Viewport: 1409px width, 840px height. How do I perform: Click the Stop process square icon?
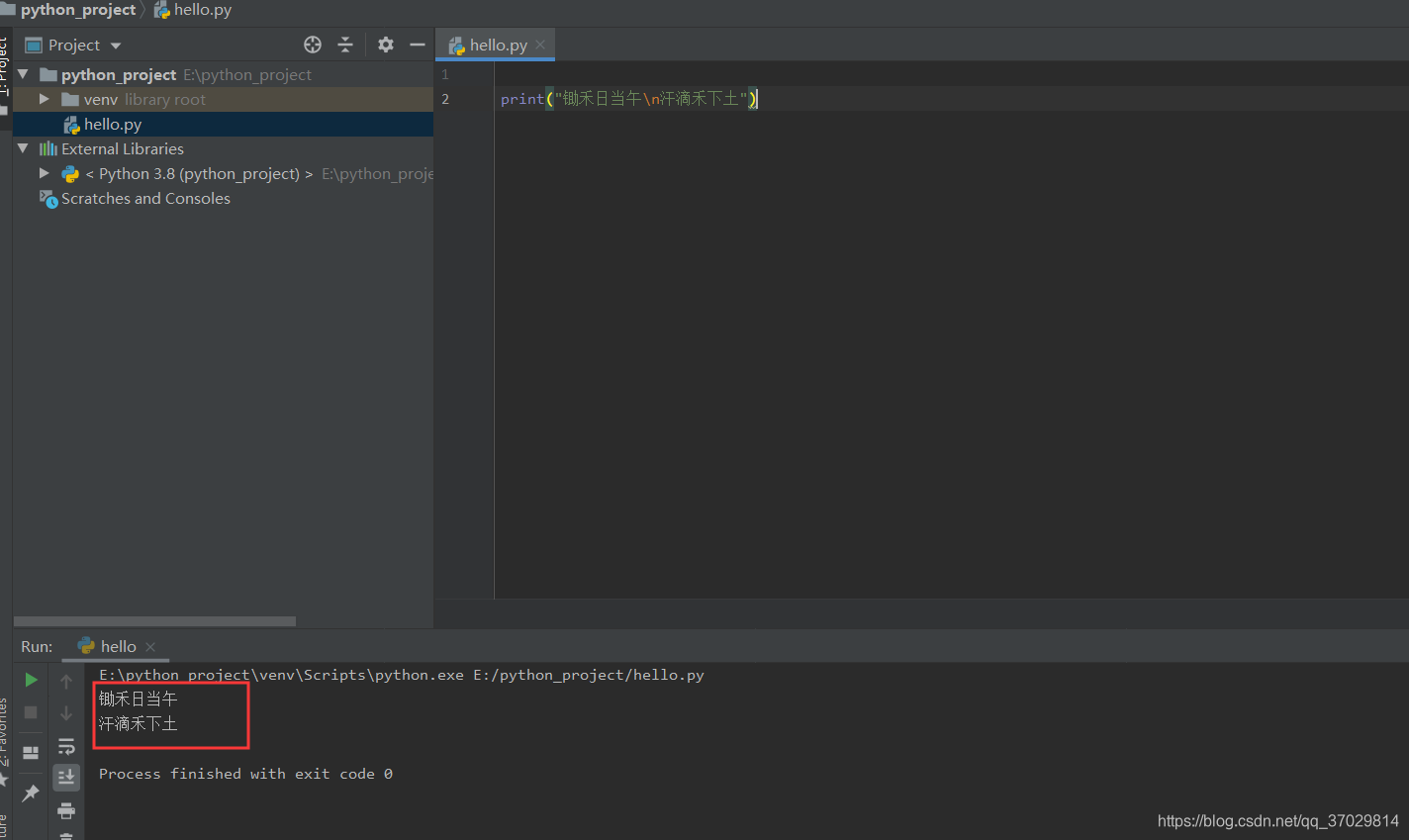(31, 712)
